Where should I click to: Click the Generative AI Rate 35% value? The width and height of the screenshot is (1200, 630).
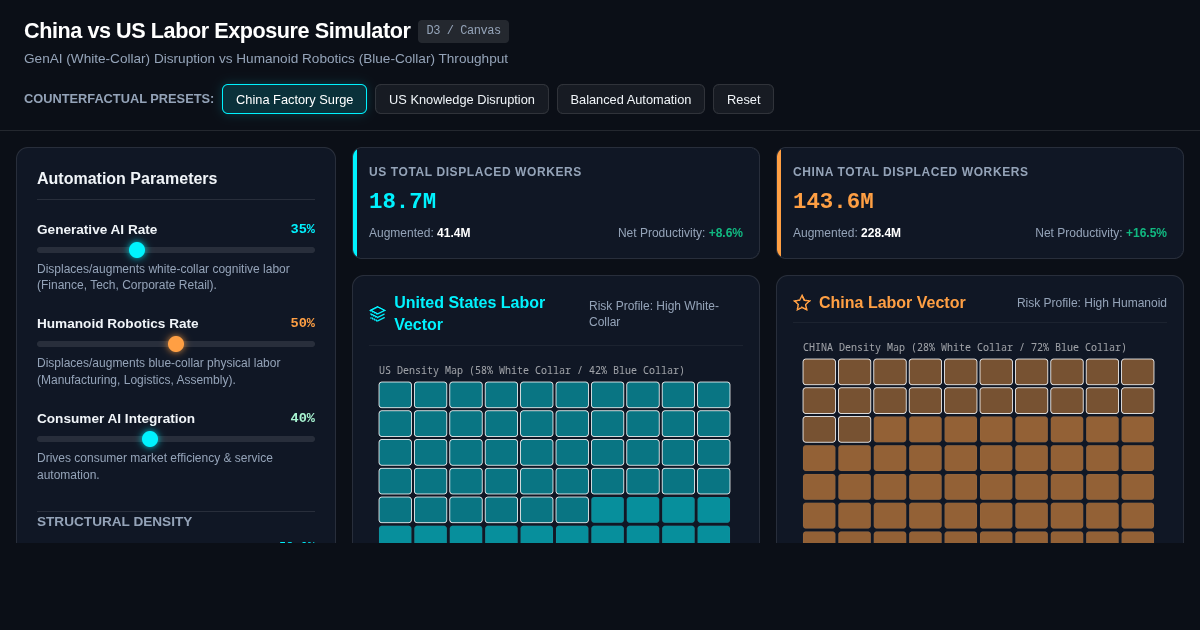(x=303, y=229)
